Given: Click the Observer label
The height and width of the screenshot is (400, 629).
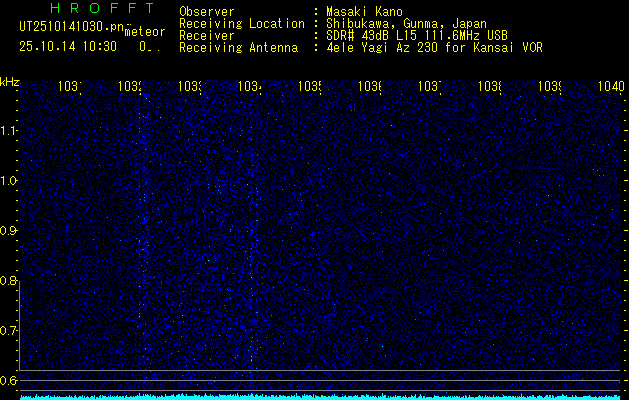Looking at the screenshot, I should 207,12.
